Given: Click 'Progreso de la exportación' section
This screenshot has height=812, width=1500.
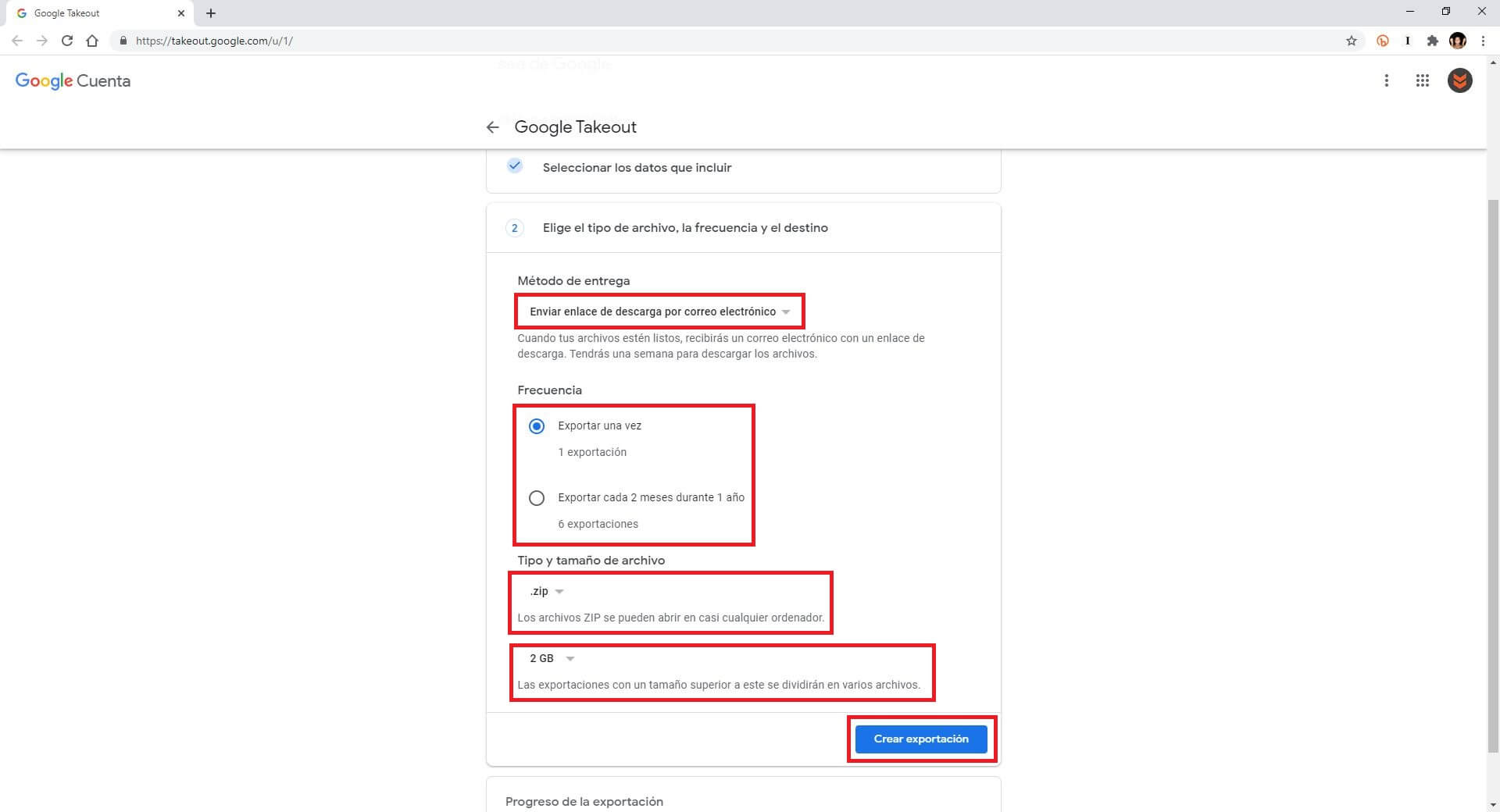Looking at the screenshot, I should coord(743,795).
